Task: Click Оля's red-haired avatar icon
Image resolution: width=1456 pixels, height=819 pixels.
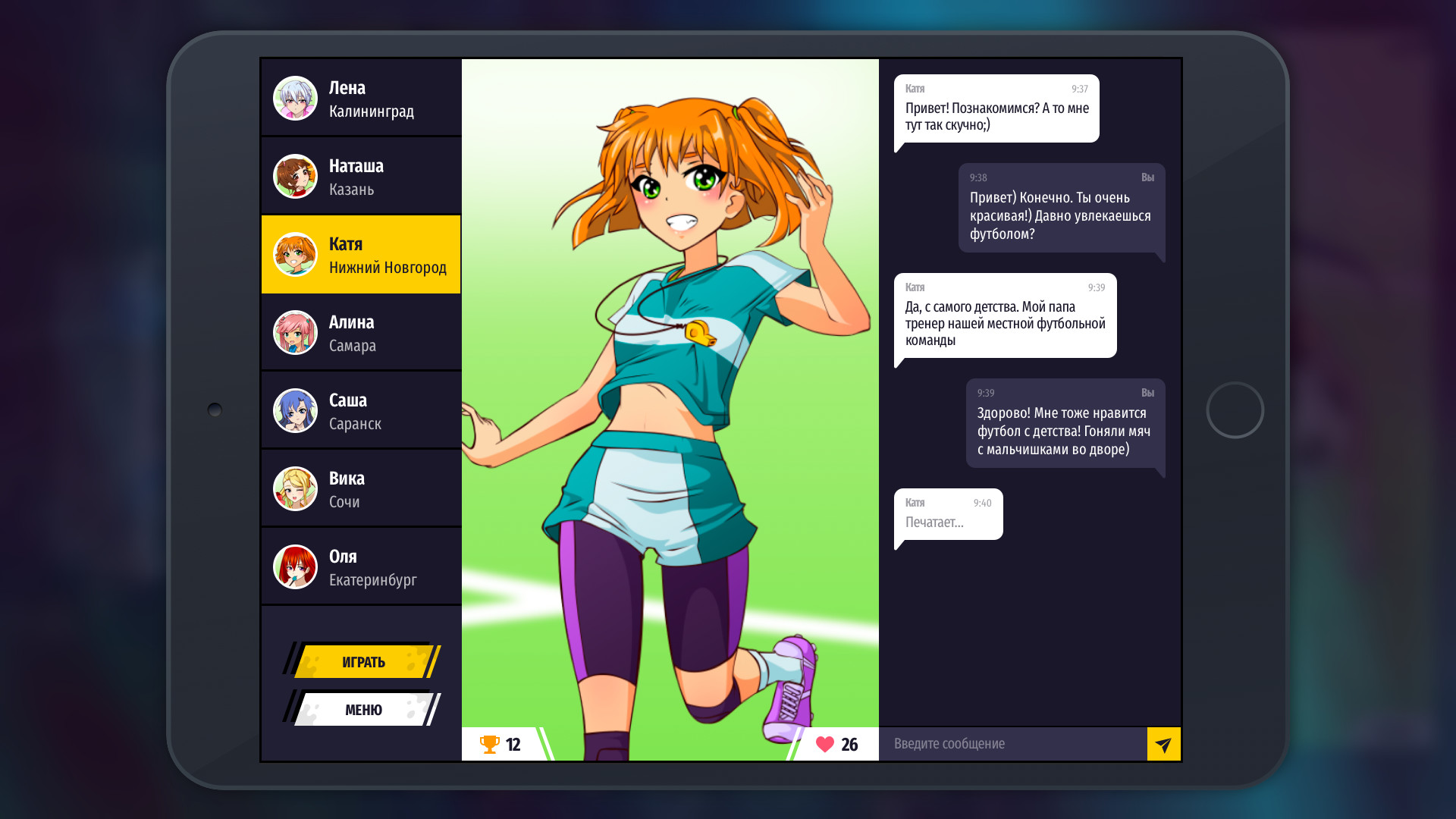Action: tap(295, 567)
